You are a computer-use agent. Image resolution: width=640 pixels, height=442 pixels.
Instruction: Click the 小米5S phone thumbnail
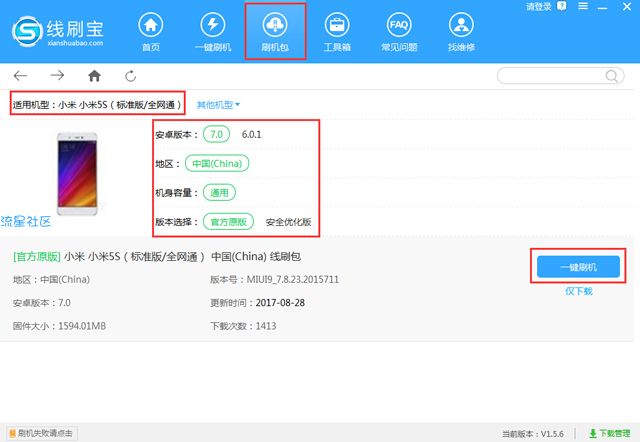click(77, 174)
